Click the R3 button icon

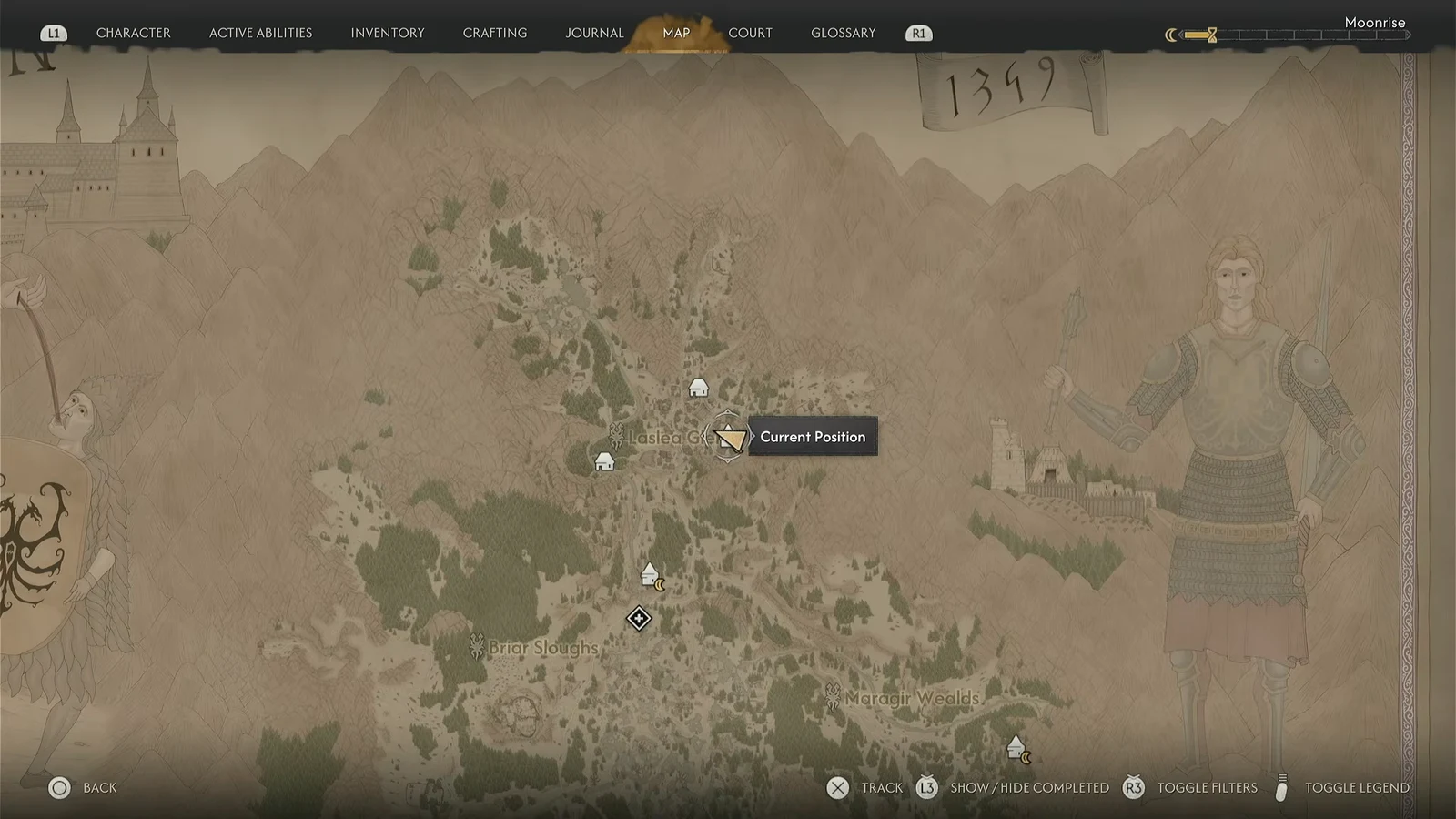coord(1133,788)
